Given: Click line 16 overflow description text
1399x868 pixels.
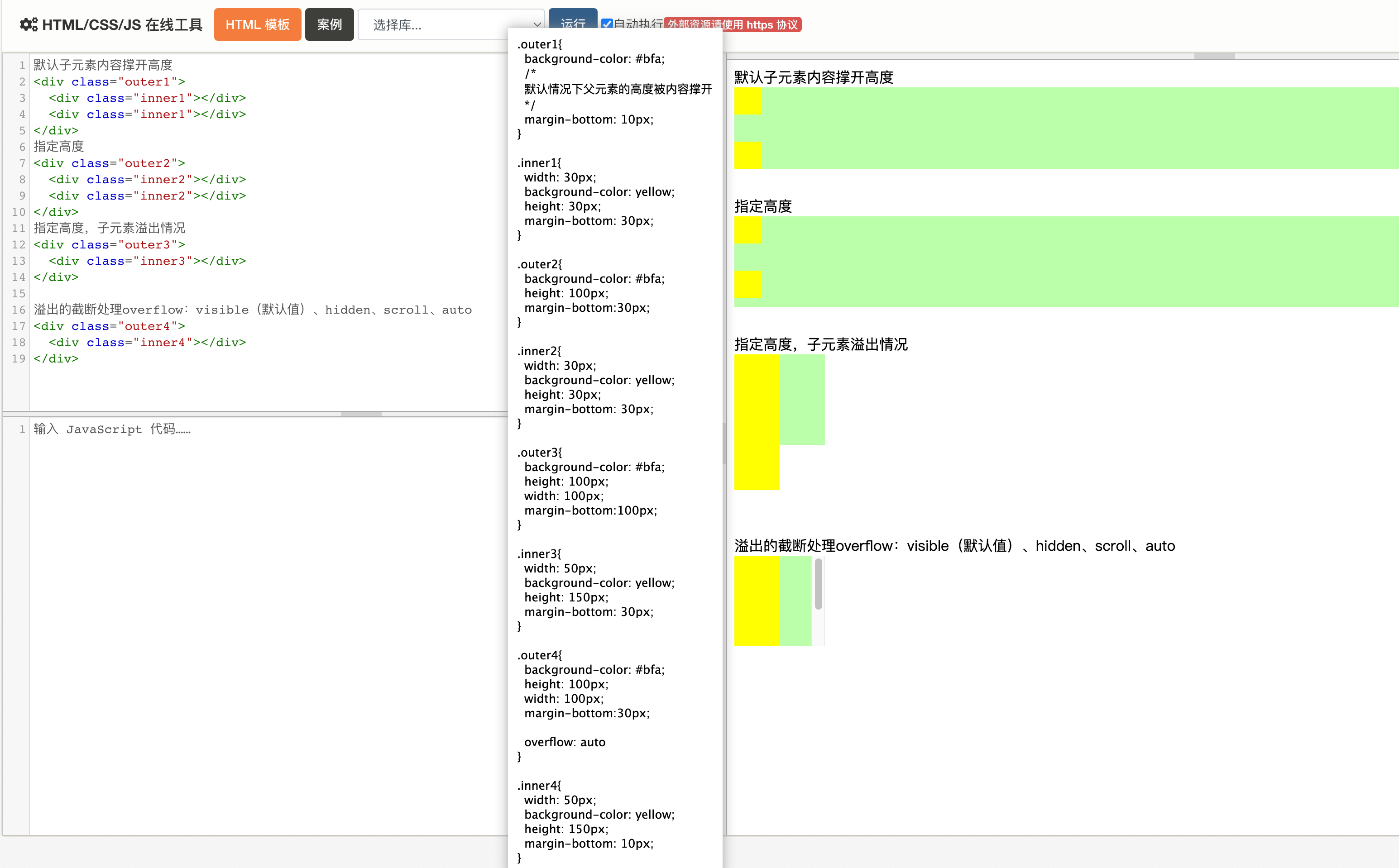Looking at the screenshot, I should click(x=253, y=310).
